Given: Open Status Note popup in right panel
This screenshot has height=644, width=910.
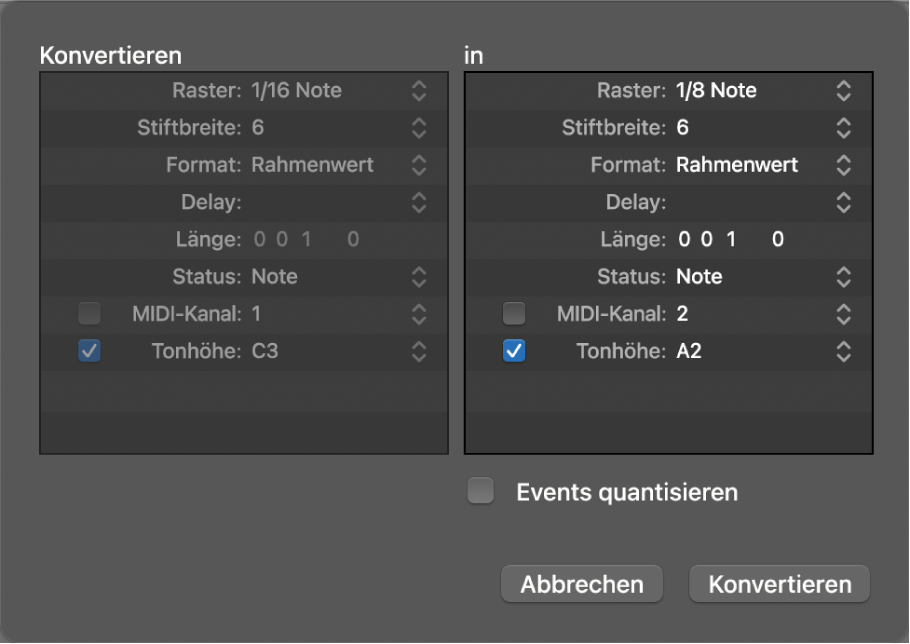Looking at the screenshot, I should 843,277.
